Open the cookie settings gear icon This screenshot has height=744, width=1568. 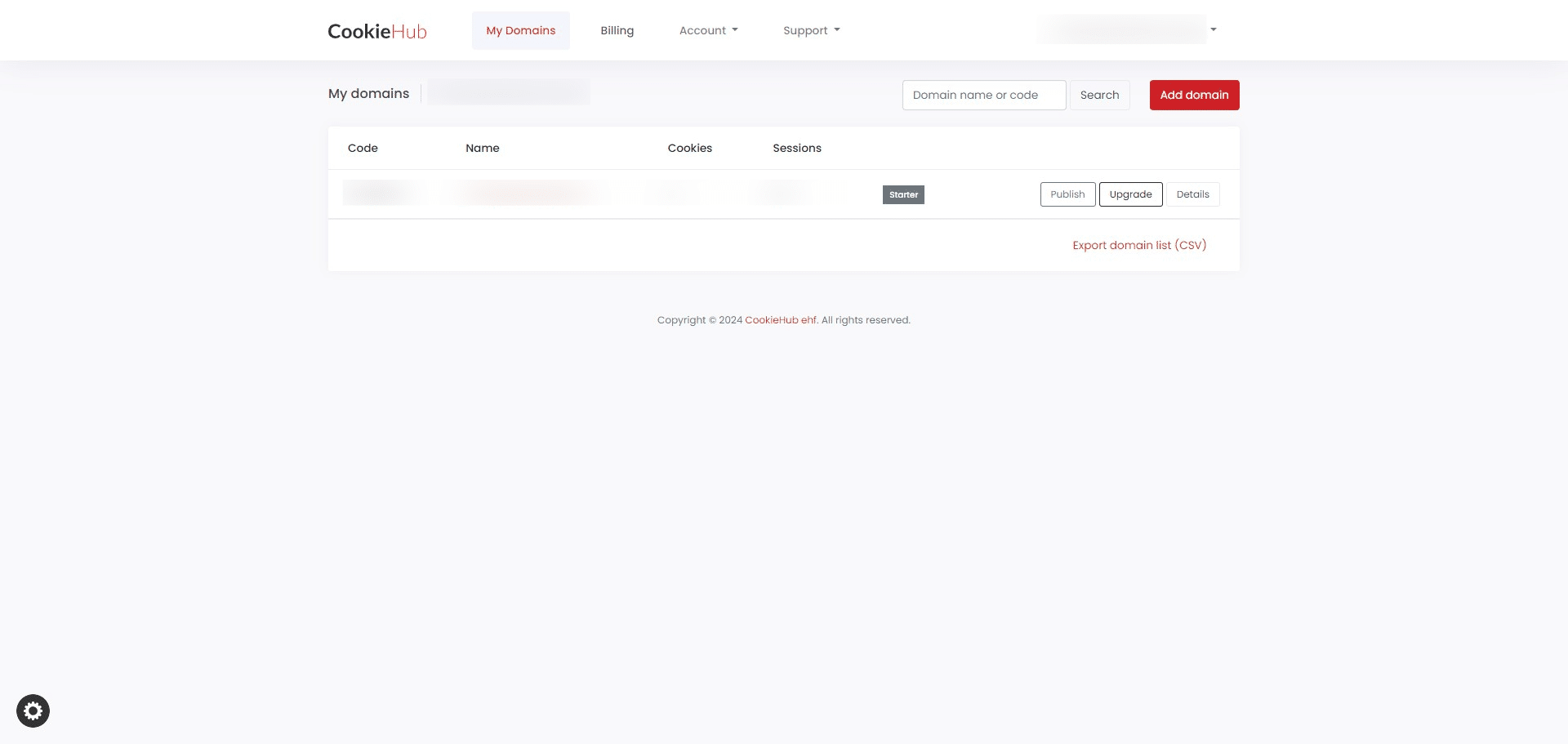coord(33,711)
